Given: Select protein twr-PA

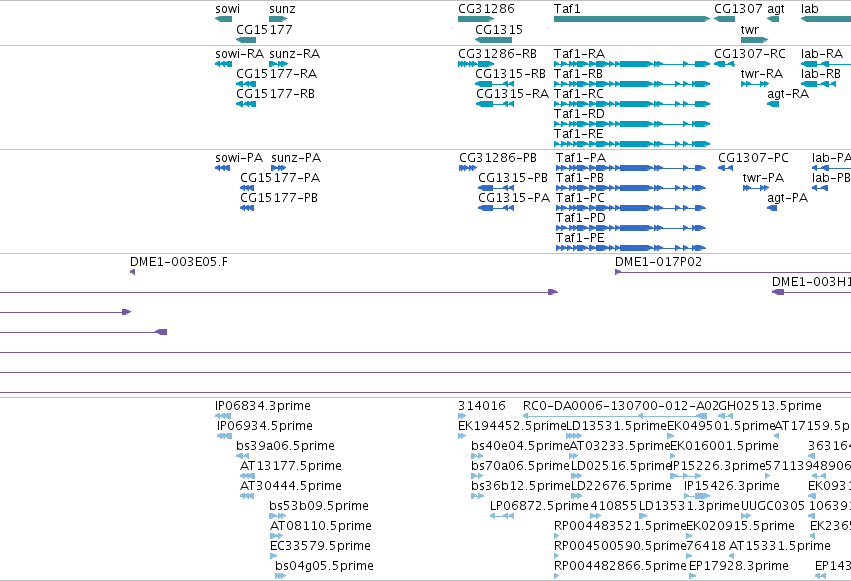Looking at the screenshot, I should [x=763, y=178].
